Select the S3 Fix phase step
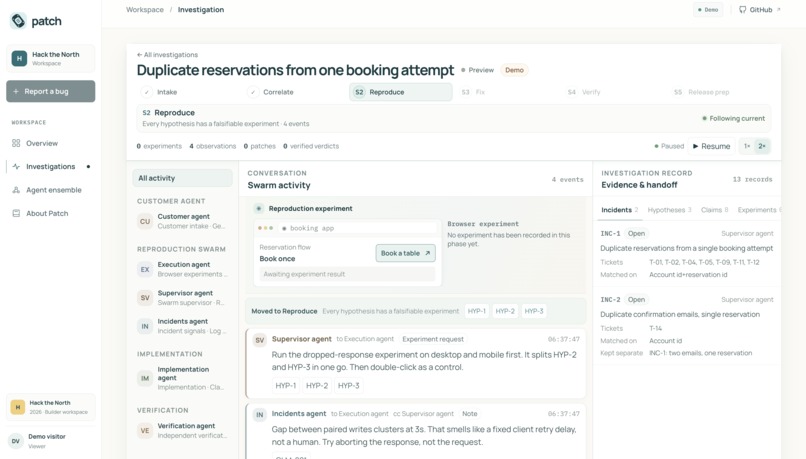The width and height of the screenshot is (806, 459). pyautogui.click(x=507, y=92)
